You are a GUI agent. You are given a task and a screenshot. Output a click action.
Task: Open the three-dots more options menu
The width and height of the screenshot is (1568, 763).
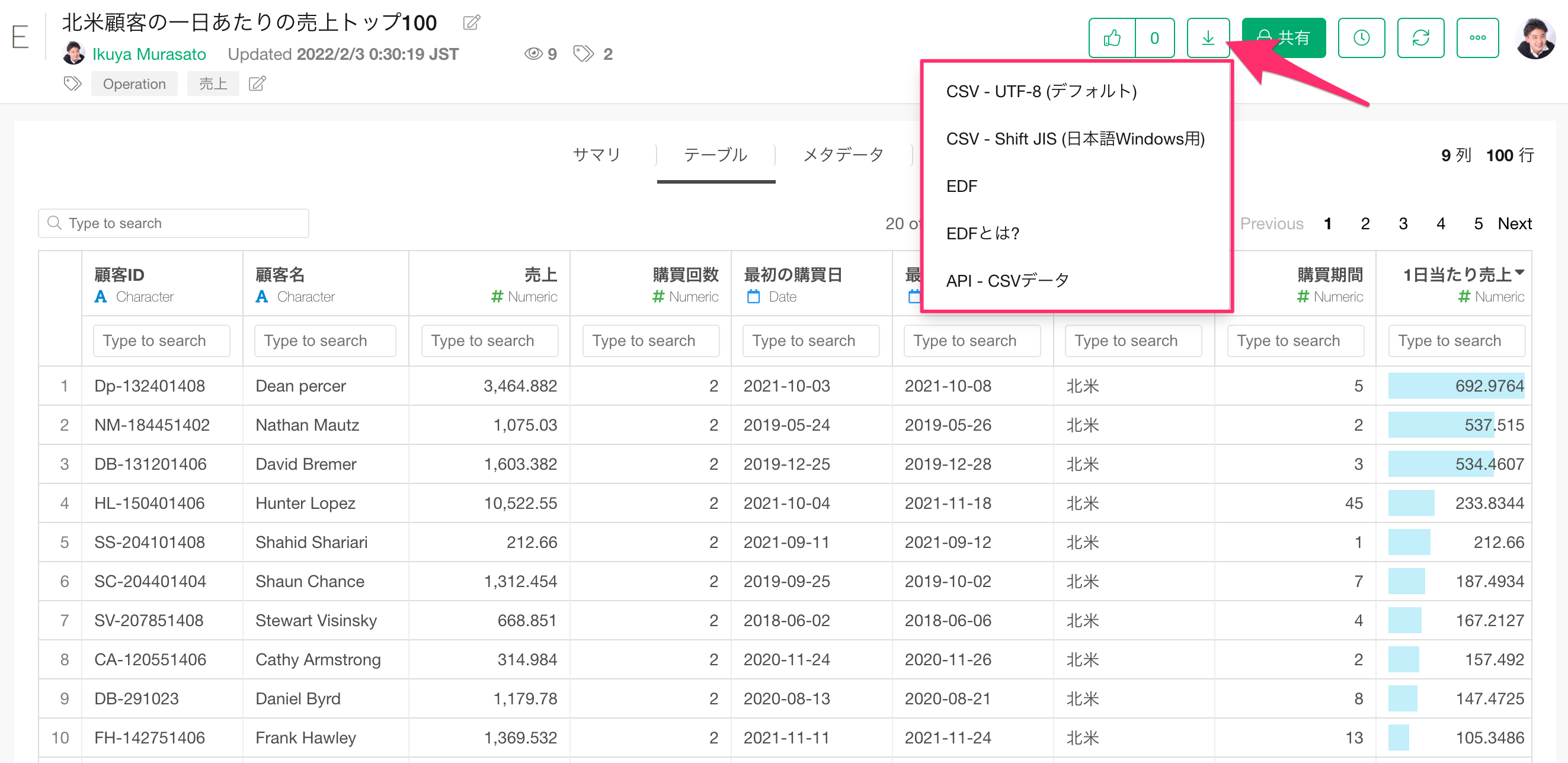tap(1477, 39)
